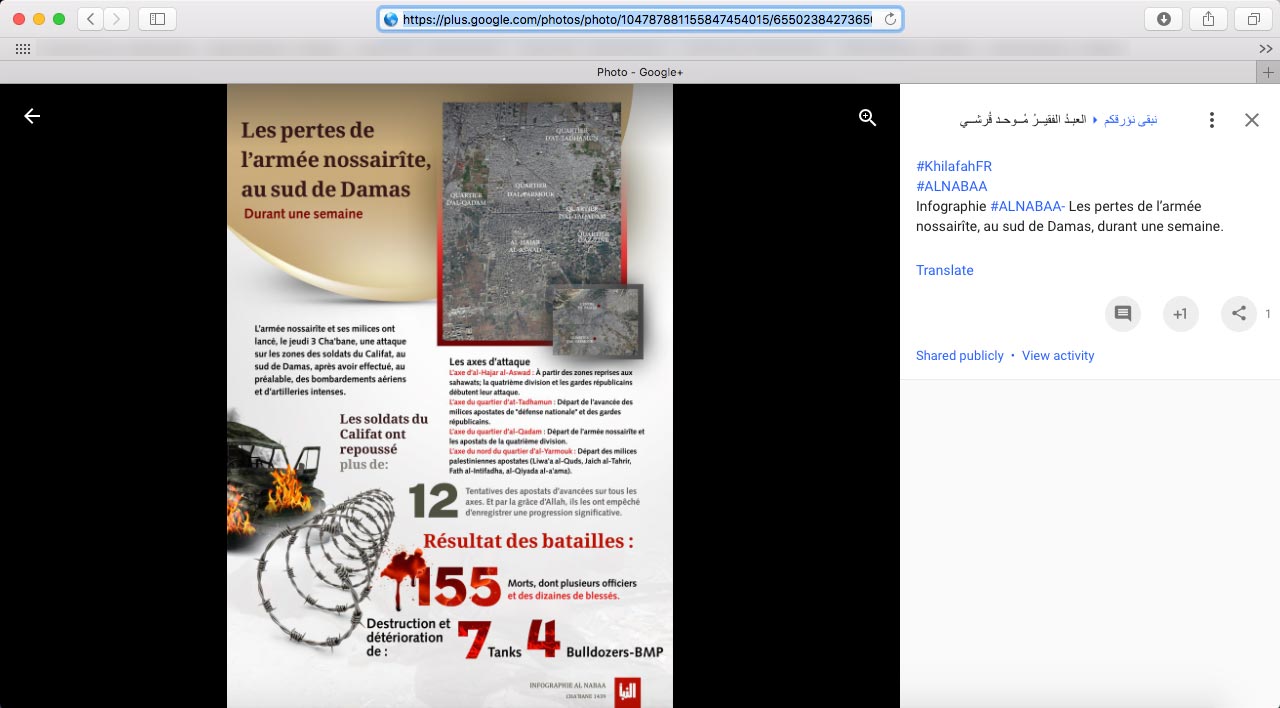Open the Safari share menu in the toolbar
The width and height of the screenshot is (1280, 708).
(x=1208, y=19)
